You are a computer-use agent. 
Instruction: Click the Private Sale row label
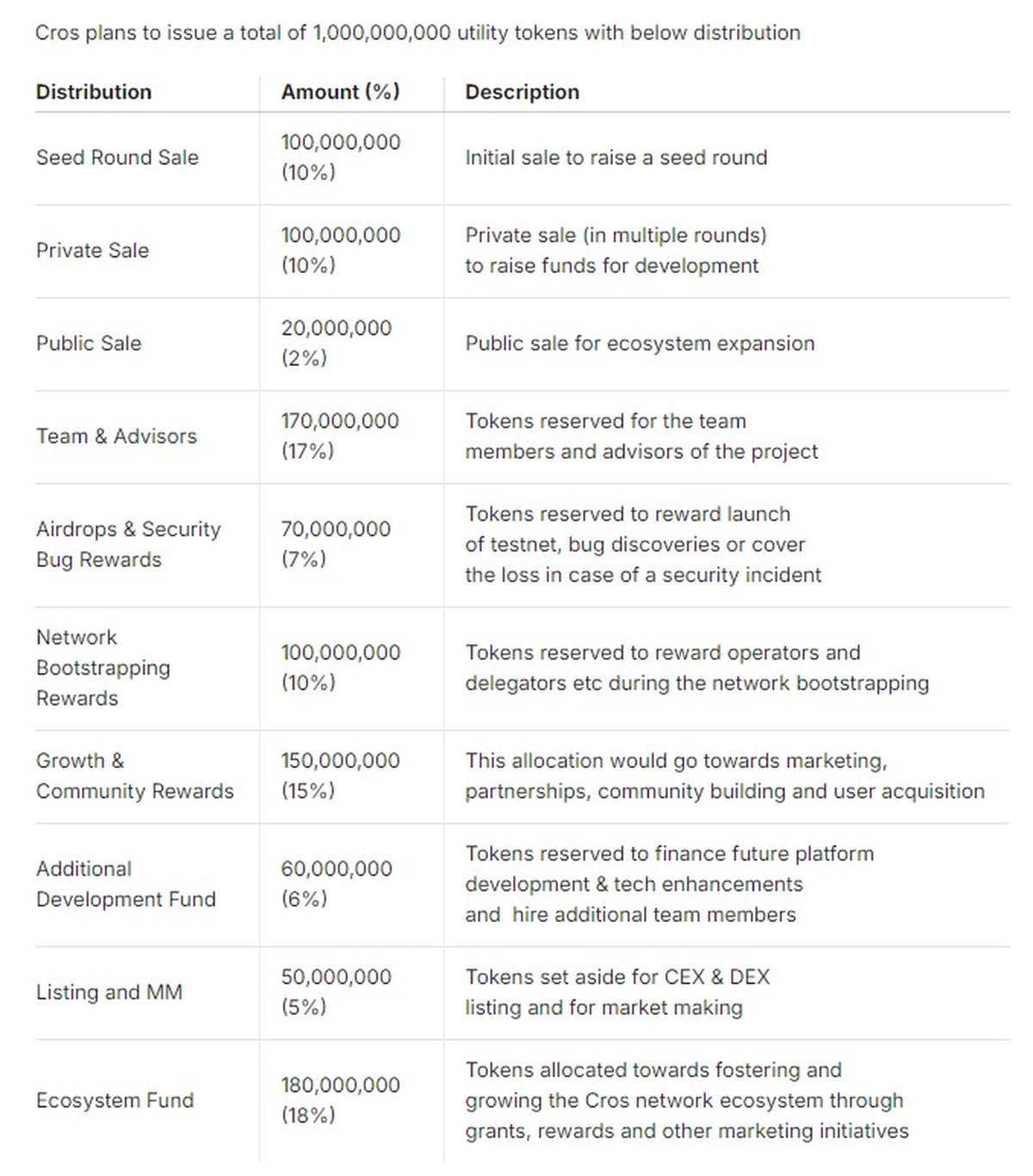click(x=92, y=251)
